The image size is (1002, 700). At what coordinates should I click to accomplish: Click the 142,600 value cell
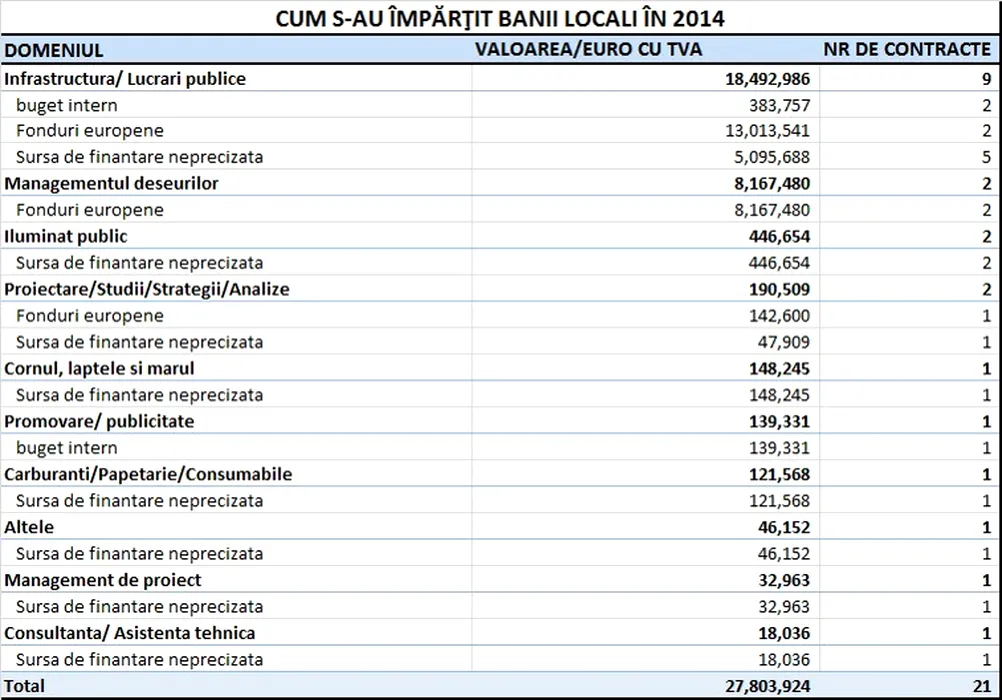pyautogui.click(x=779, y=316)
